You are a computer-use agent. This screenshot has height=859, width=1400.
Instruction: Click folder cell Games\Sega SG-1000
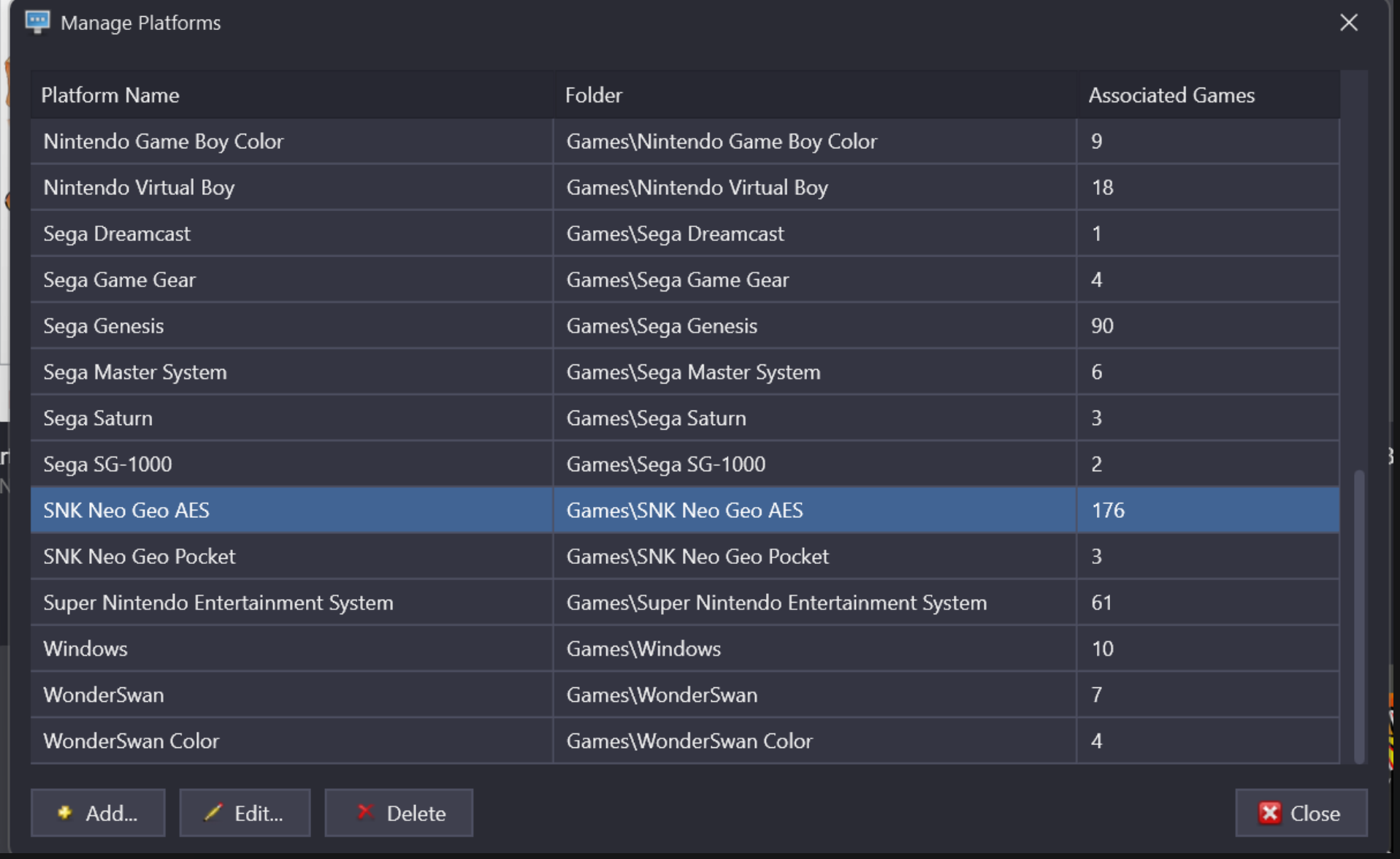pyautogui.click(x=815, y=464)
